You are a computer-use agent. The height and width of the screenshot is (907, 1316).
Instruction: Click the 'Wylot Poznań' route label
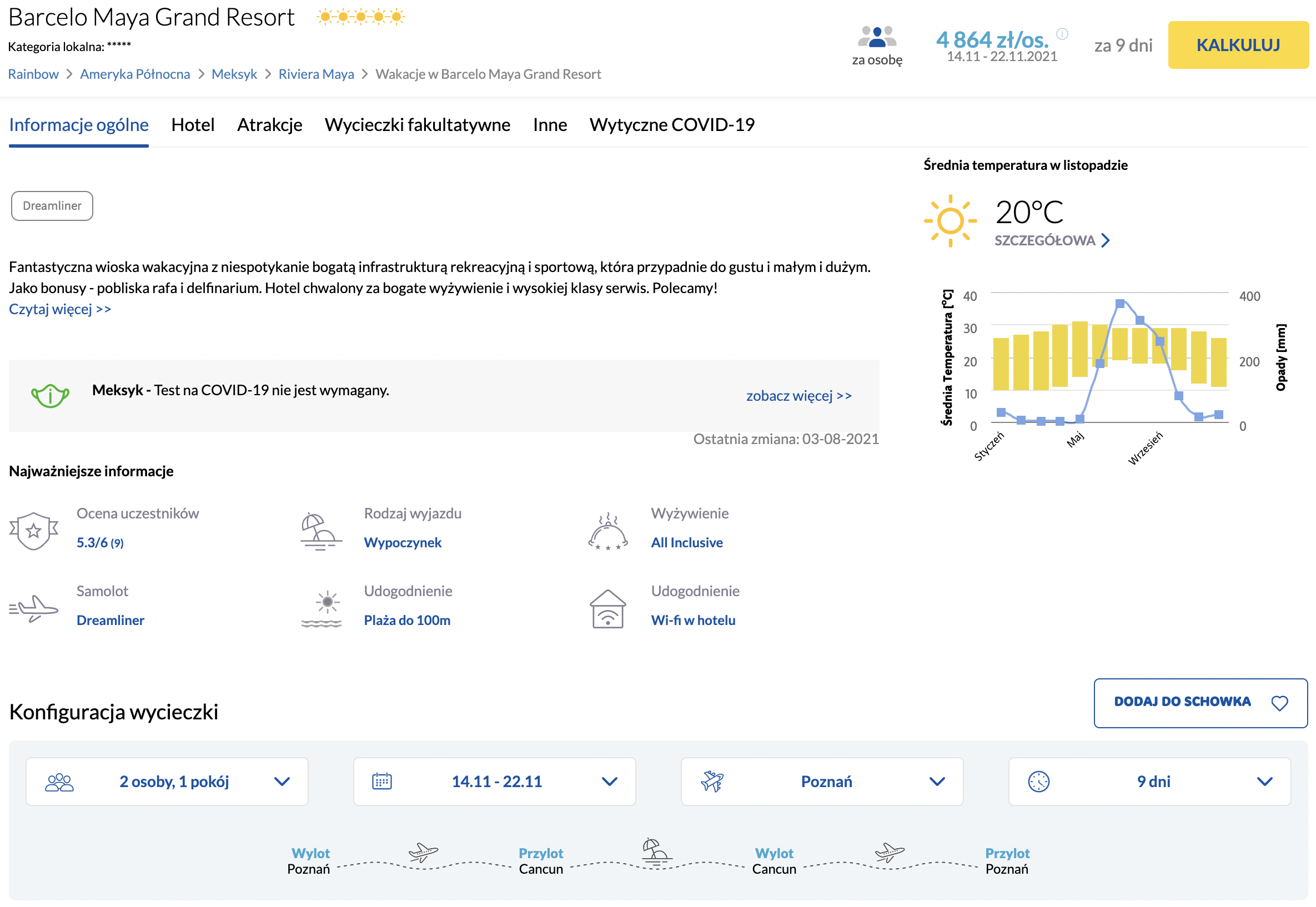coord(309,861)
